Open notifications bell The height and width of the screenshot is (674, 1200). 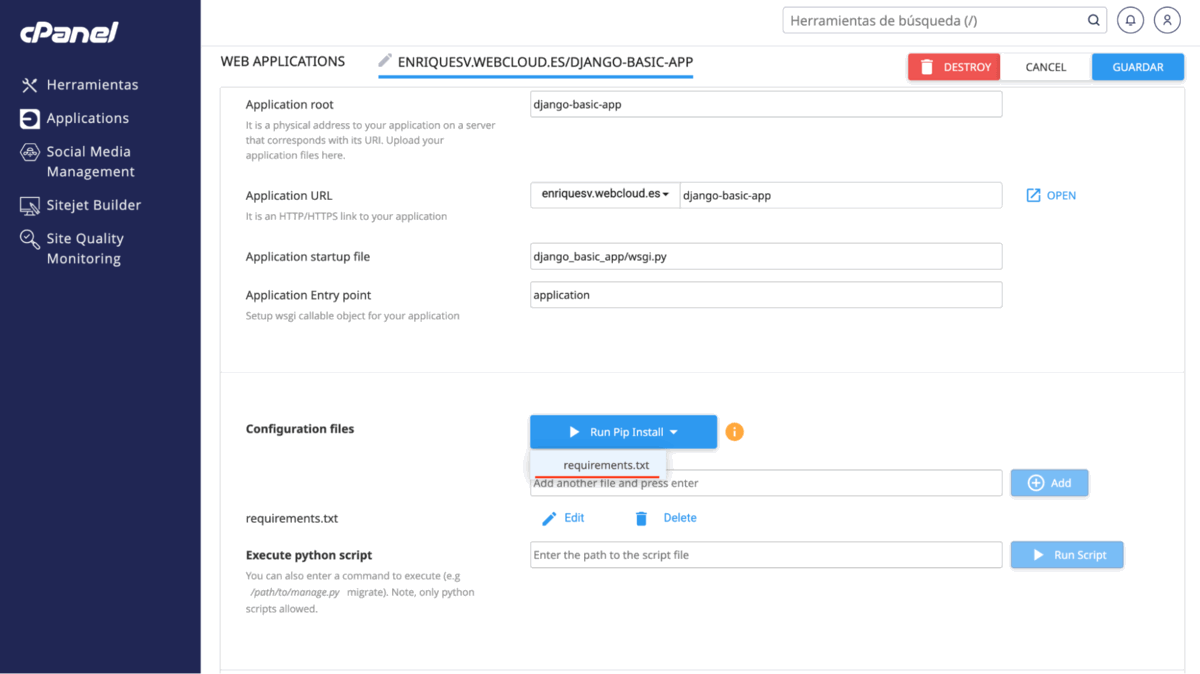1131,20
